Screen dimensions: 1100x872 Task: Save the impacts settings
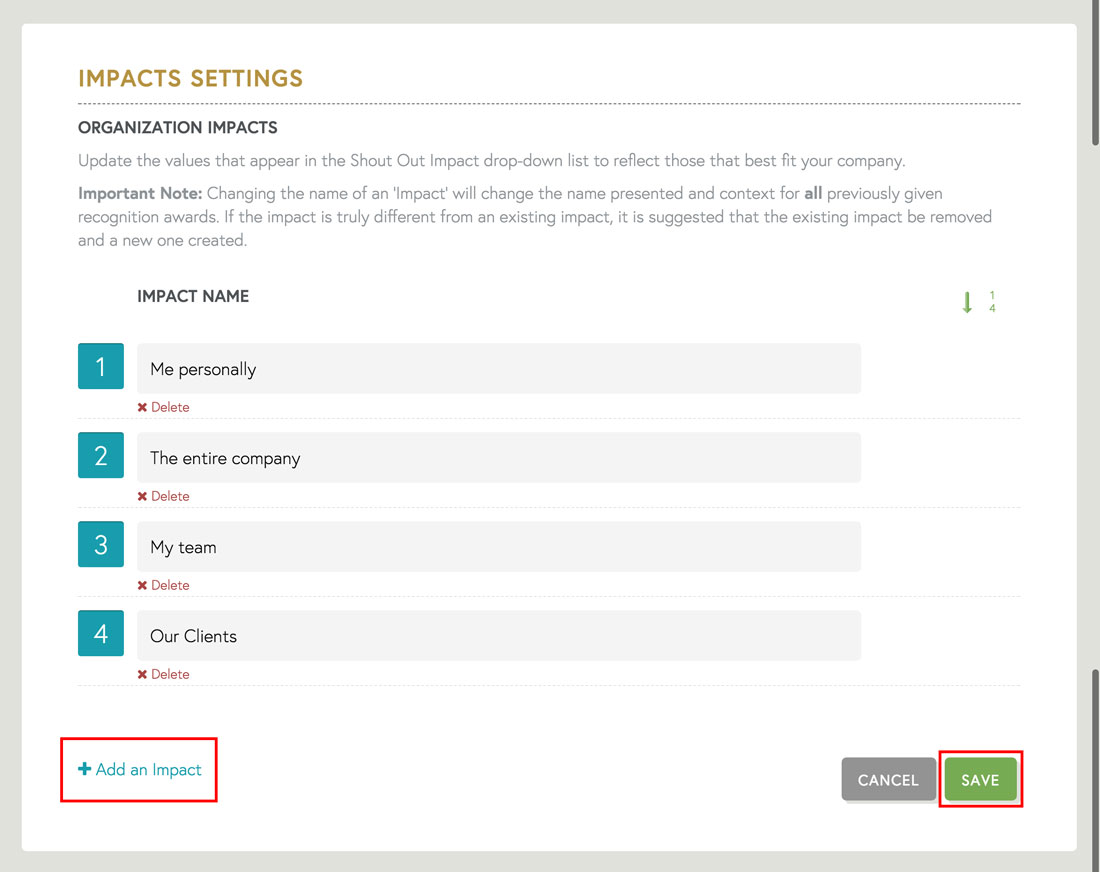tap(980, 779)
